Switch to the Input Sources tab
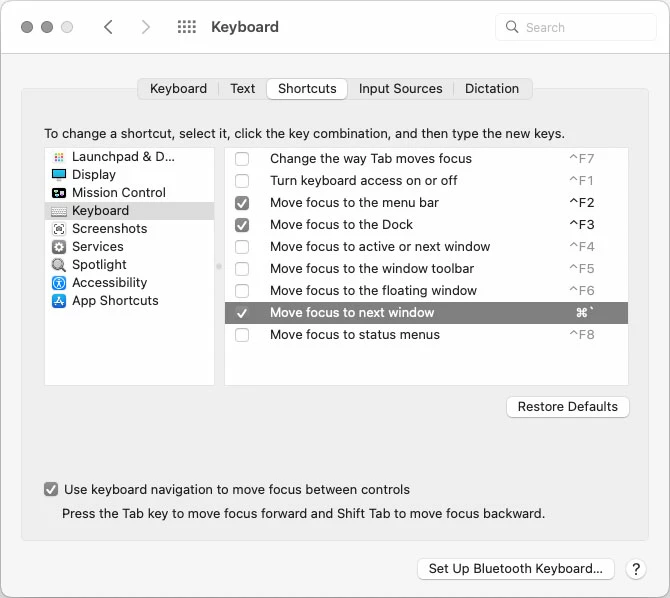The height and width of the screenshot is (598, 670). (x=400, y=89)
